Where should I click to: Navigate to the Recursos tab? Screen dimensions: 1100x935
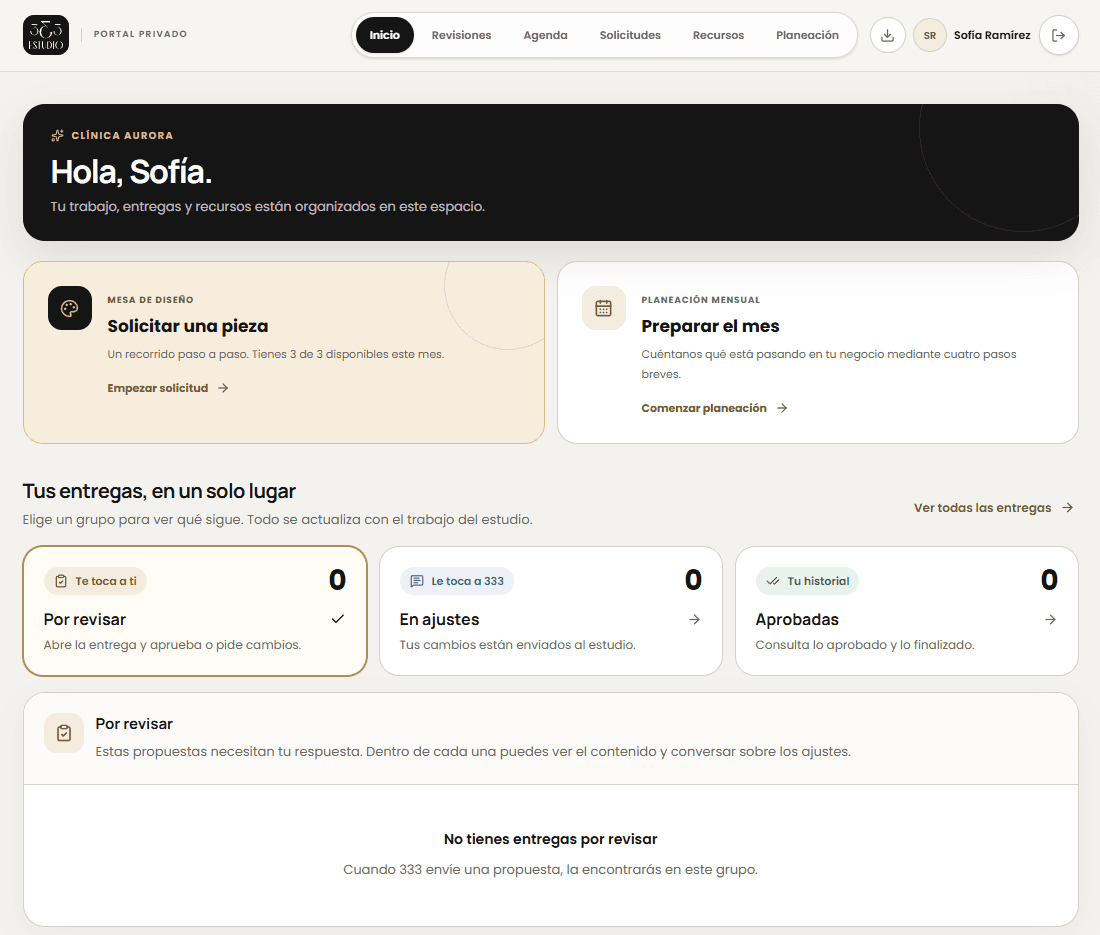tap(718, 35)
